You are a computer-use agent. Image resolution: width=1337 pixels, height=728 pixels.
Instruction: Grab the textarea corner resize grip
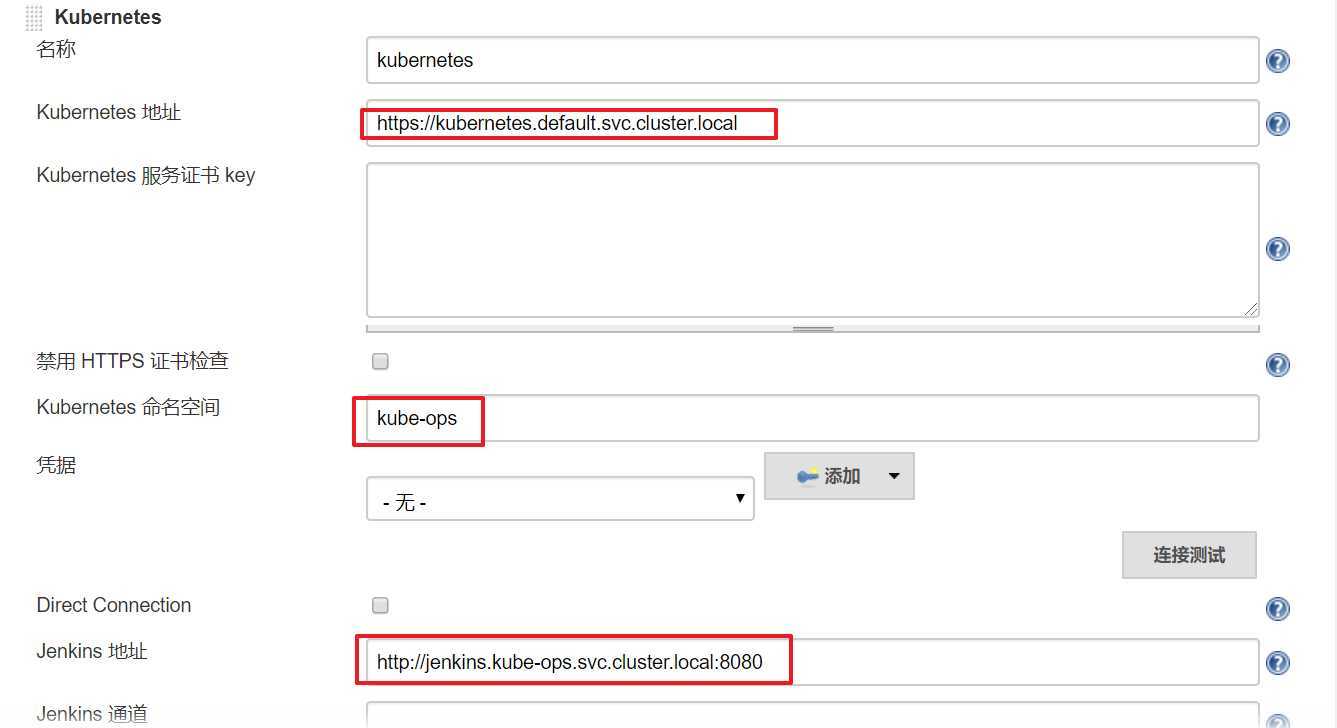click(1250, 309)
